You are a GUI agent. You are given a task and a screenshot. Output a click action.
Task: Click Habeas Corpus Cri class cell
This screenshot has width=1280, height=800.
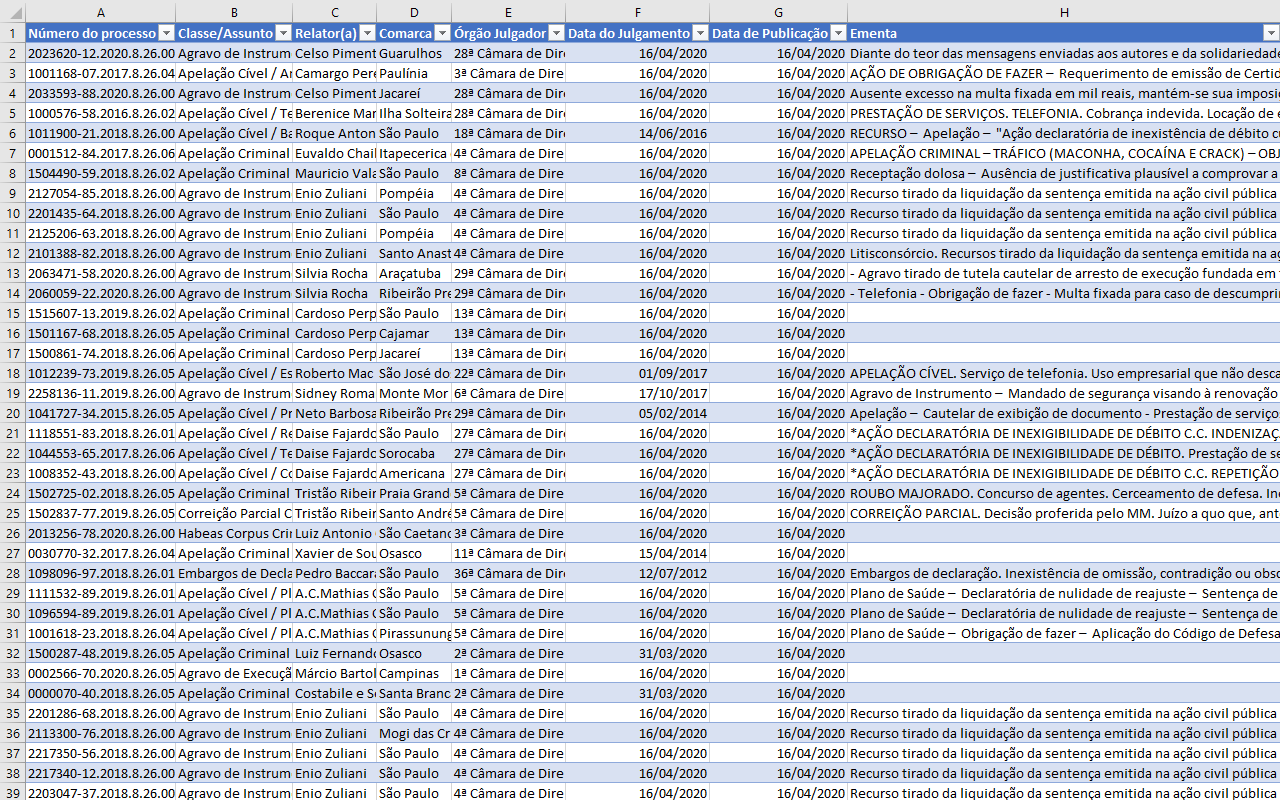coord(234,533)
